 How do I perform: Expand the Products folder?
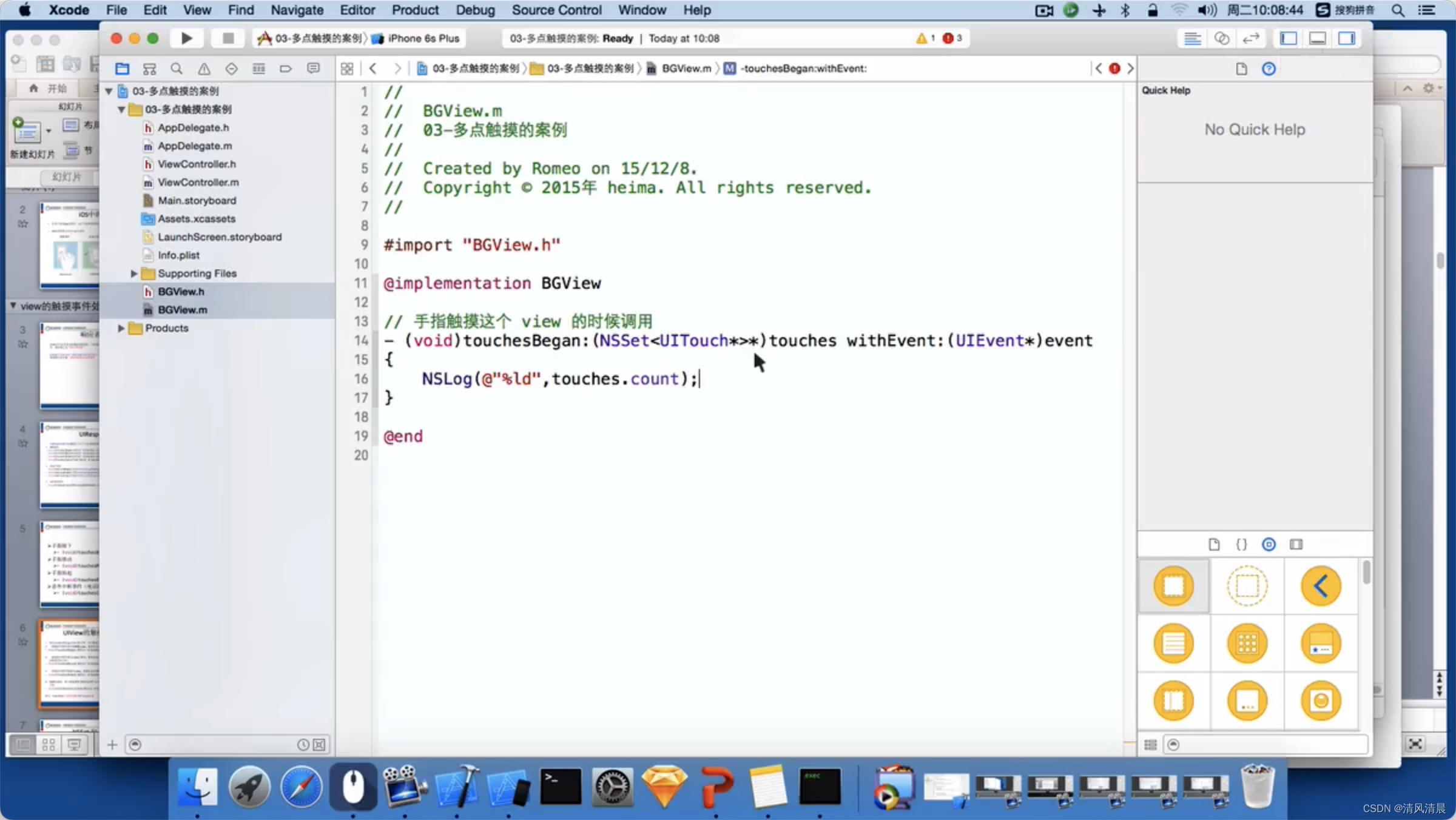(121, 328)
